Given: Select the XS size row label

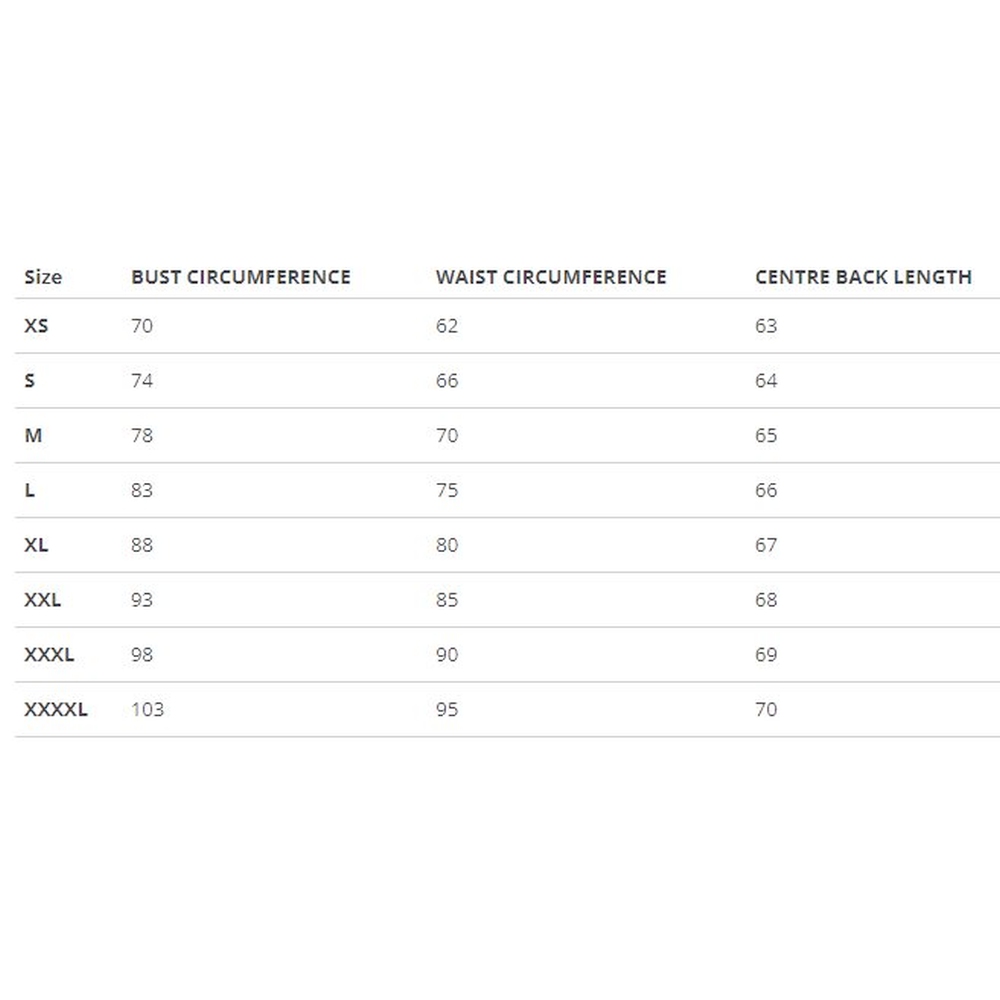Looking at the screenshot, I should click(36, 326).
